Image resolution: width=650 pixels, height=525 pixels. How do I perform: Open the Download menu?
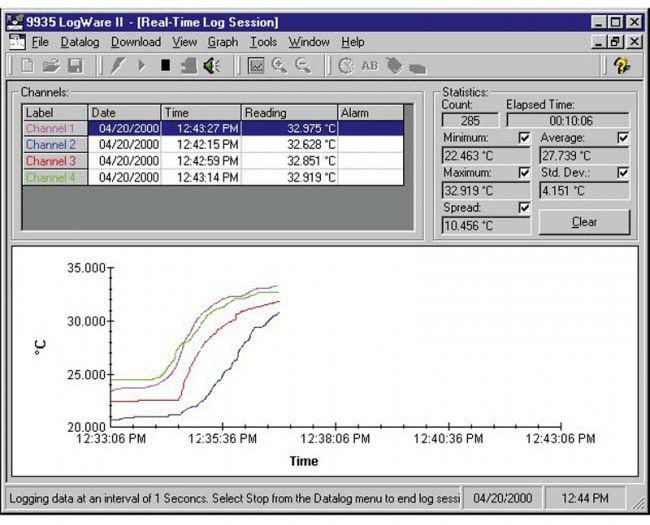pyautogui.click(x=136, y=42)
